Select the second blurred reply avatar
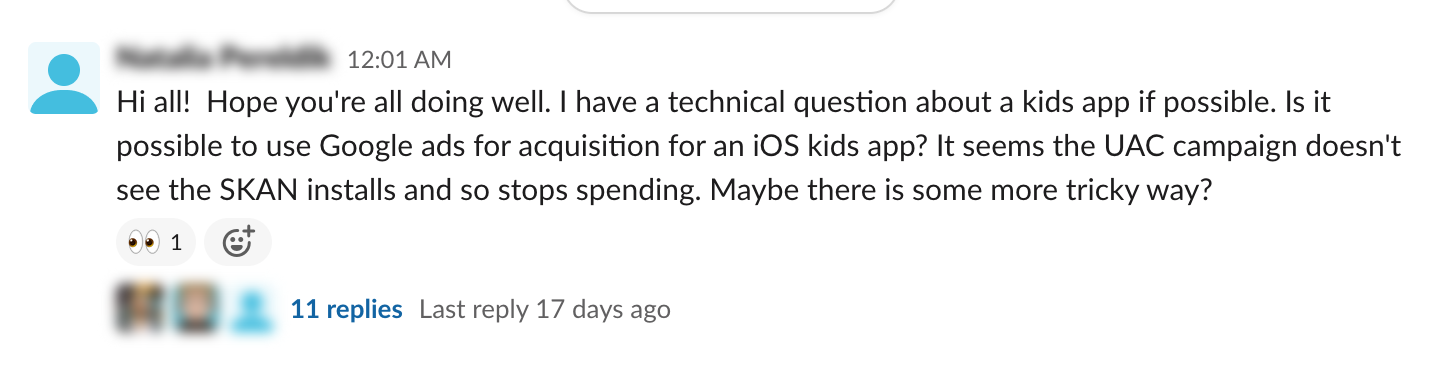This screenshot has width=1450, height=370. tap(197, 309)
